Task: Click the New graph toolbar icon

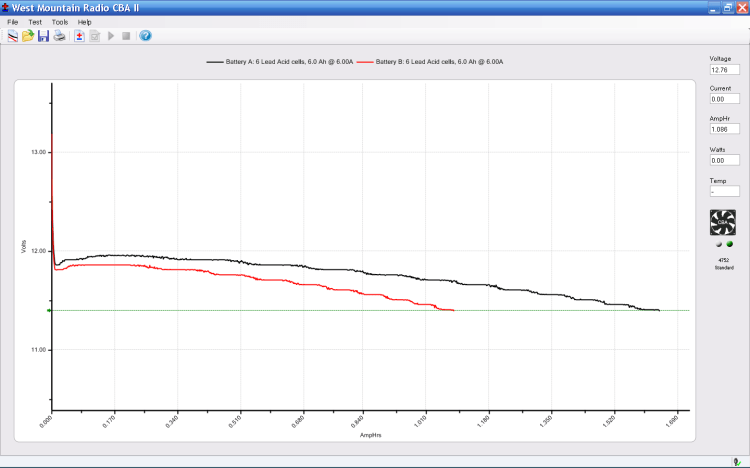Action: (x=12, y=36)
